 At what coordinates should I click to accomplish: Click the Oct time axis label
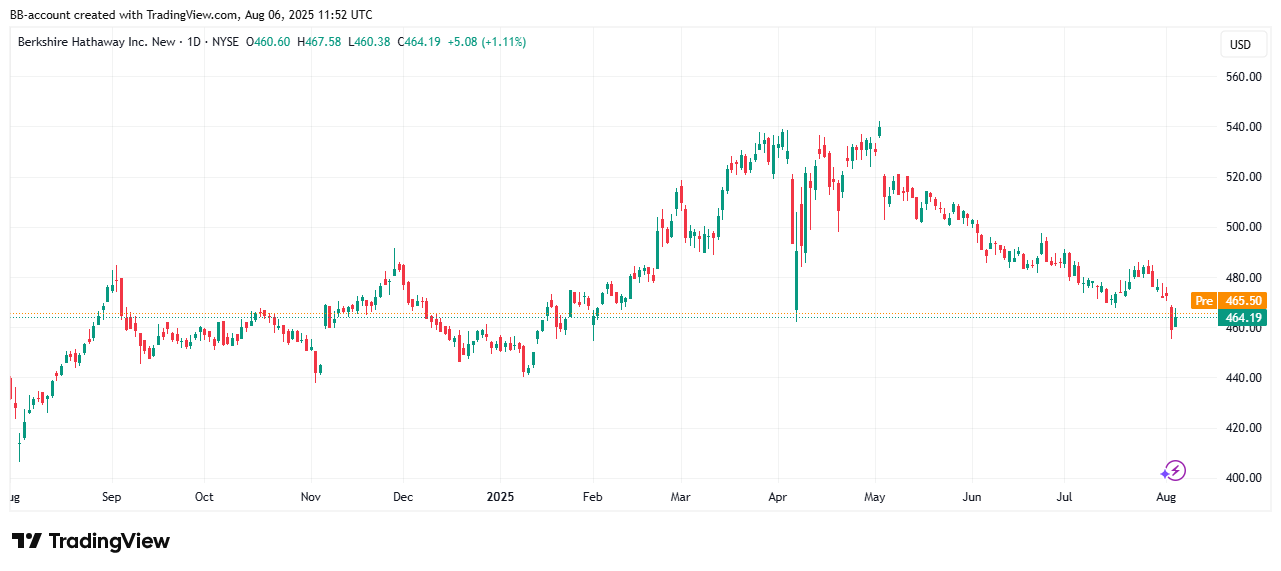pyautogui.click(x=204, y=496)
